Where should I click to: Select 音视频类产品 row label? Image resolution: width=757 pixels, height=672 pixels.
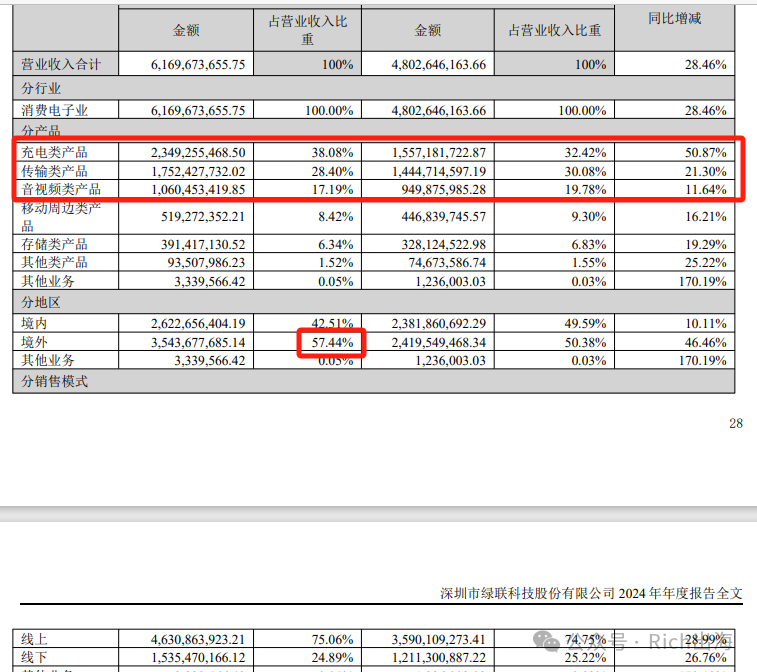[61, 189]
